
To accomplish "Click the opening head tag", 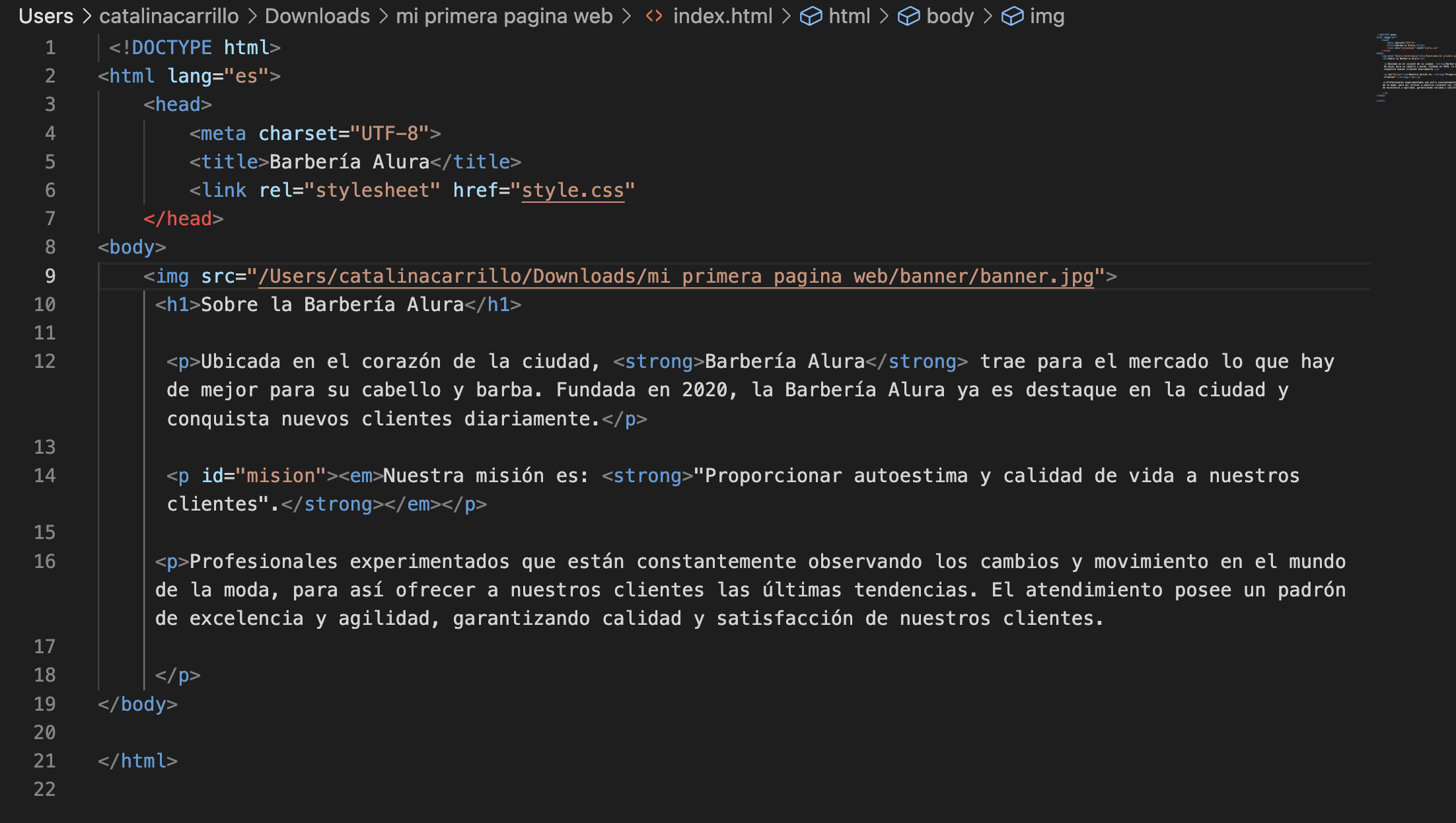I will 178,104.
